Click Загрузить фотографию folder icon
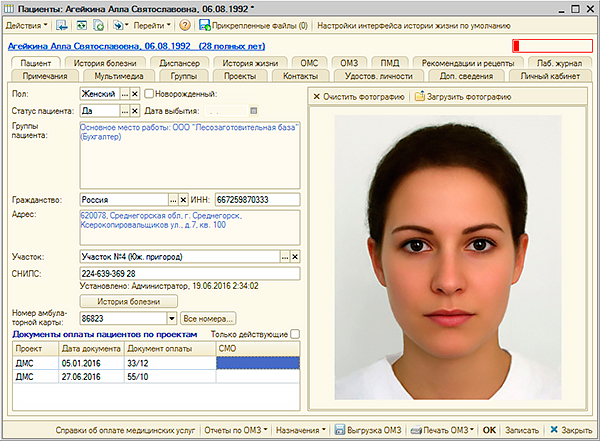This screenshot has height=441, width=600. (x=421, y=97)
